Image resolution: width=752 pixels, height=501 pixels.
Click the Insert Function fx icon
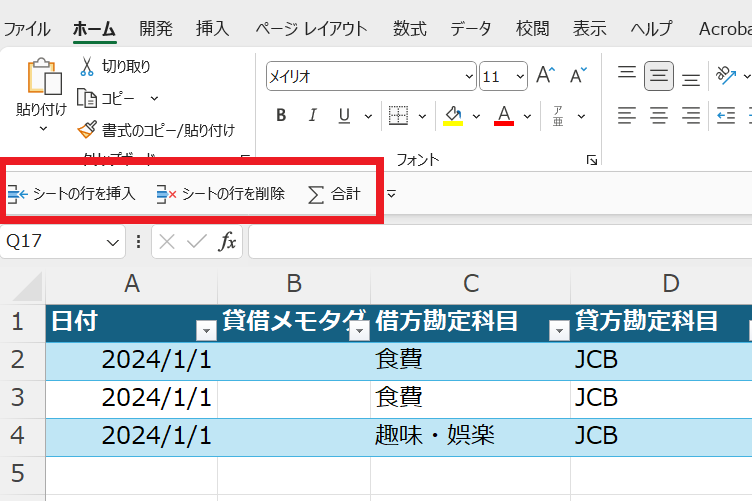[x=228, y=241]
